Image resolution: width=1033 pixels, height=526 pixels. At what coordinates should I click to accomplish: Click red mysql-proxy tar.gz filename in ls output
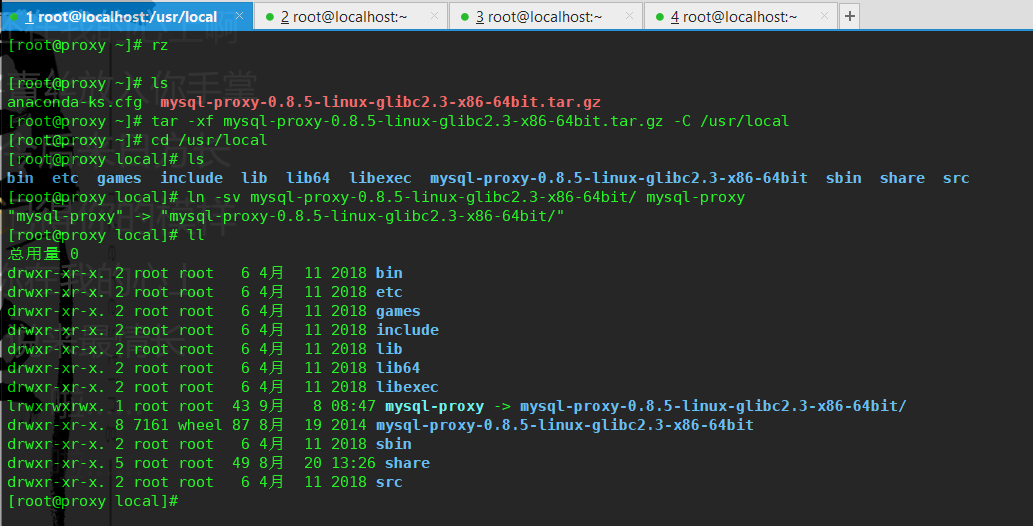[380, 102]
